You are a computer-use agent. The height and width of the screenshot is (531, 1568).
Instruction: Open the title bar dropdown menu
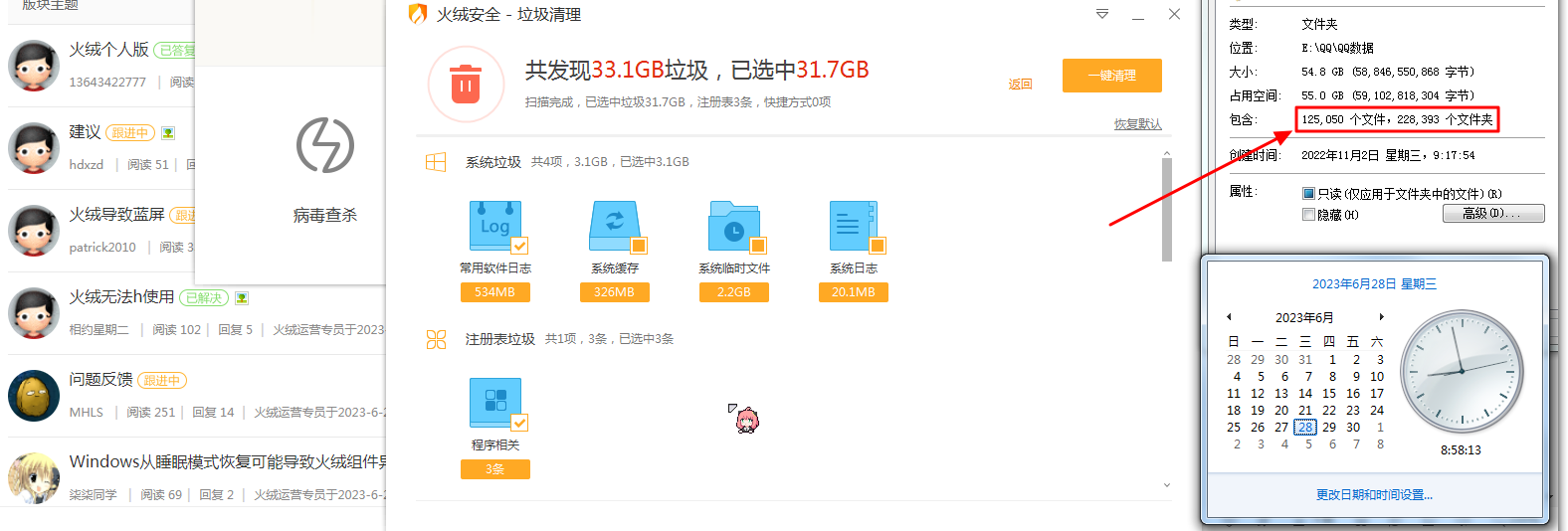1101,15
